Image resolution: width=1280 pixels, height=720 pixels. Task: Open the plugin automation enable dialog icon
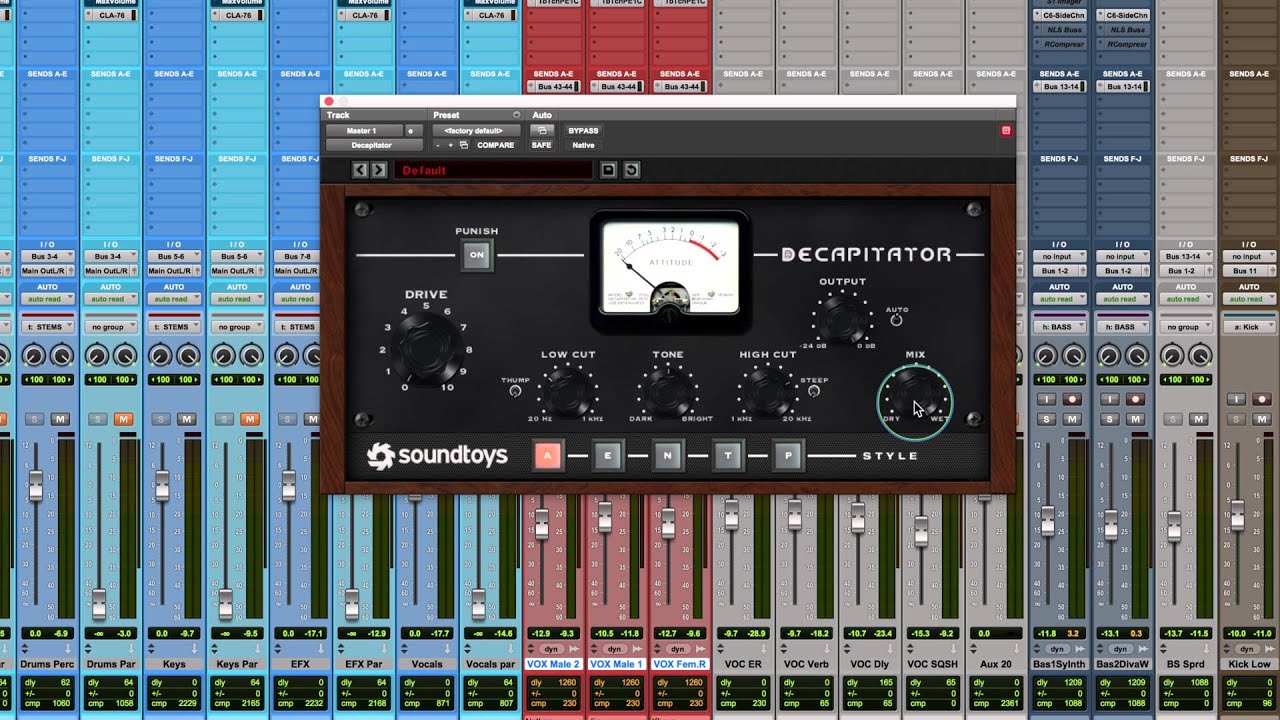(x=541, y=131)
